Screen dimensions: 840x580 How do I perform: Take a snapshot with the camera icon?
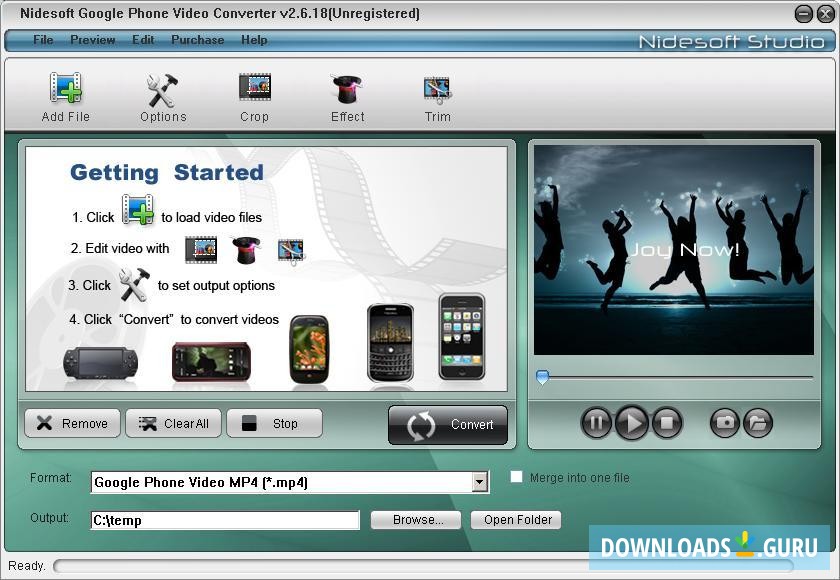click(725, 423)
